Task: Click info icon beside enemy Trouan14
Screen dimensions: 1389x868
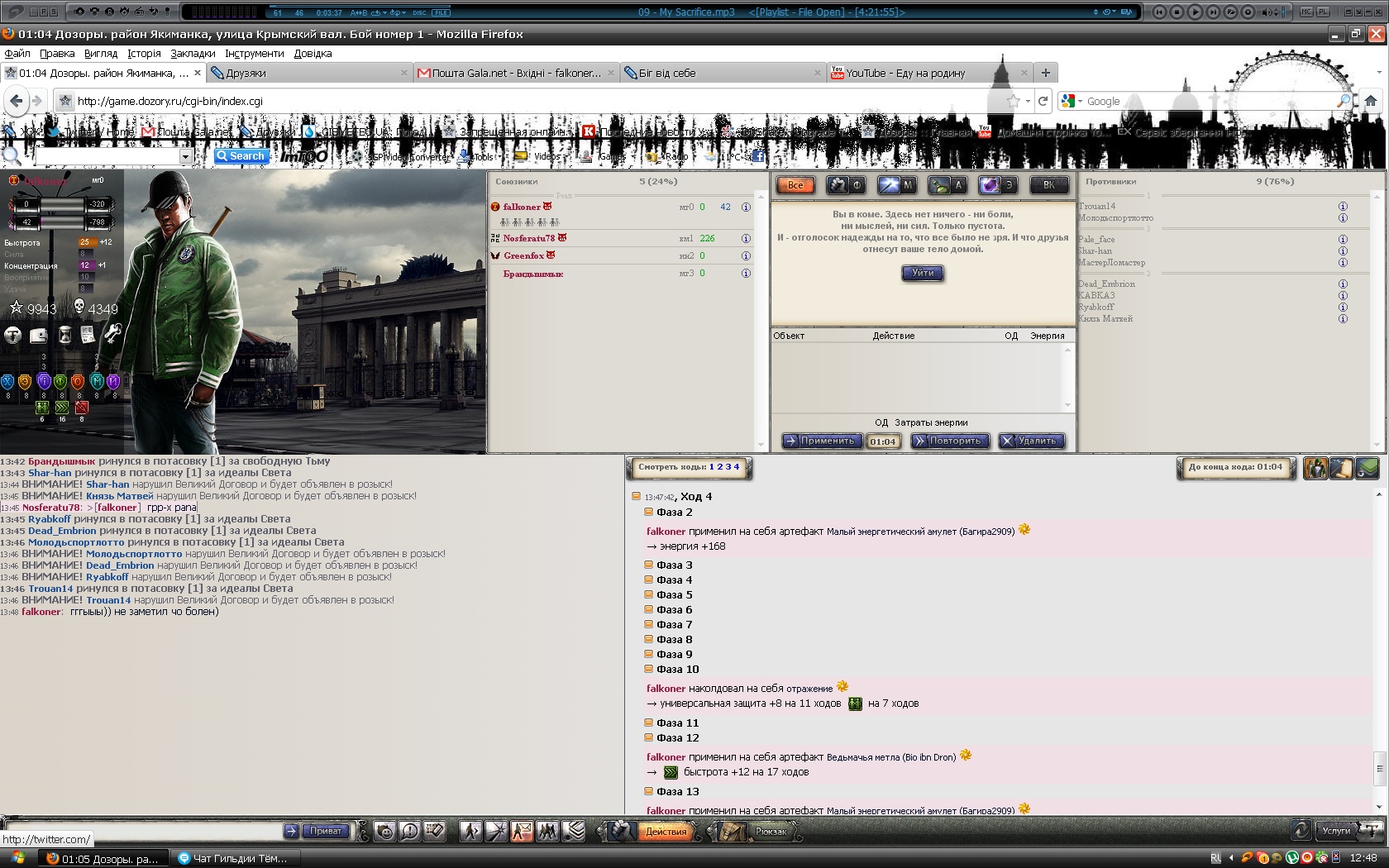Action: (x=1343, y=207)
